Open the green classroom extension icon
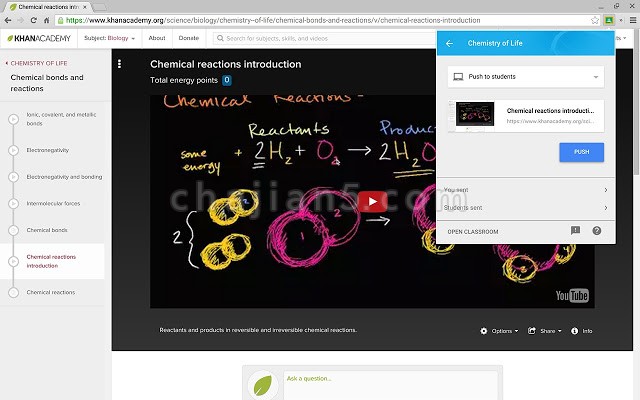The height and width of the screenshot is (400, 640). pyautogui.click(x=609, y=20)
